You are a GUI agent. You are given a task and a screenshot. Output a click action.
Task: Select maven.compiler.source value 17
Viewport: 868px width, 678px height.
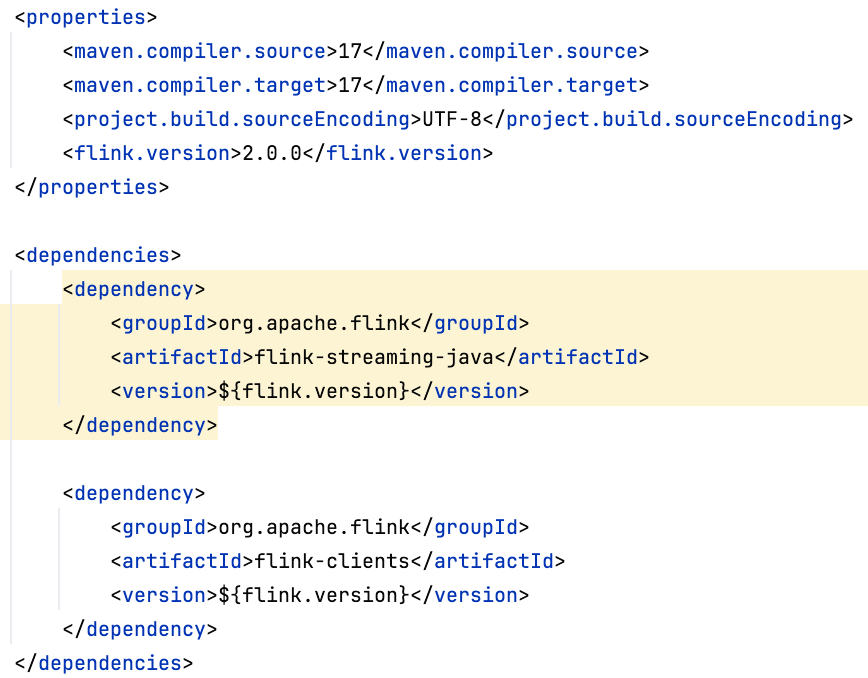click(350, 51)
